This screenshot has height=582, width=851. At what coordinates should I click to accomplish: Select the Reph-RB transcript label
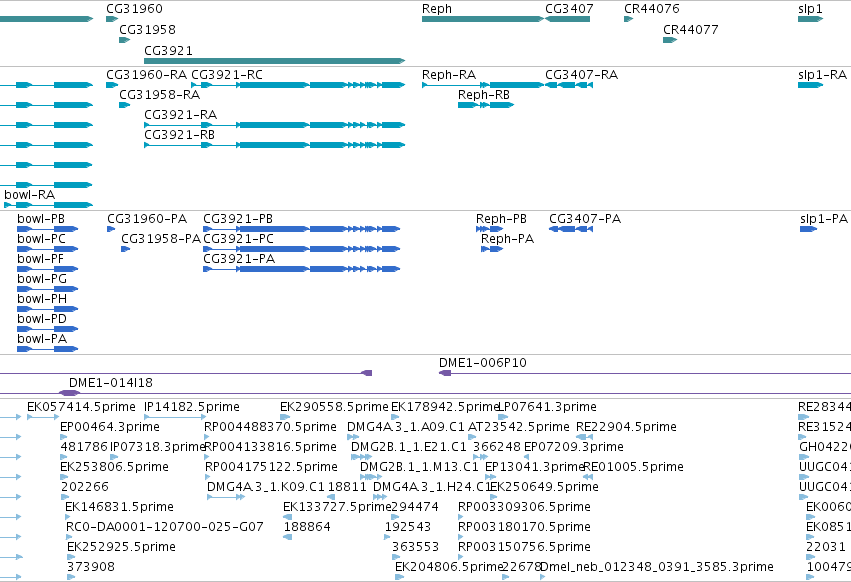(x=484, y=94)
